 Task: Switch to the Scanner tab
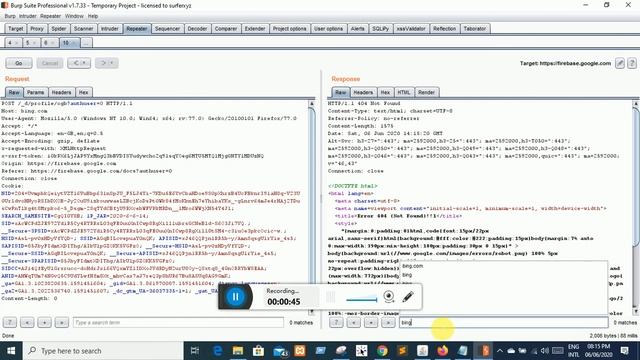[x=83, y=29]
